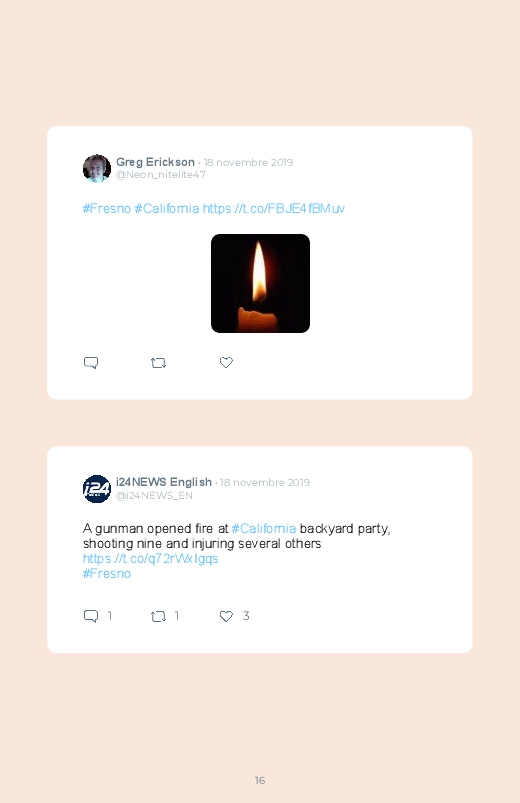Like the i24NEWS English tweet

[226, 616]
